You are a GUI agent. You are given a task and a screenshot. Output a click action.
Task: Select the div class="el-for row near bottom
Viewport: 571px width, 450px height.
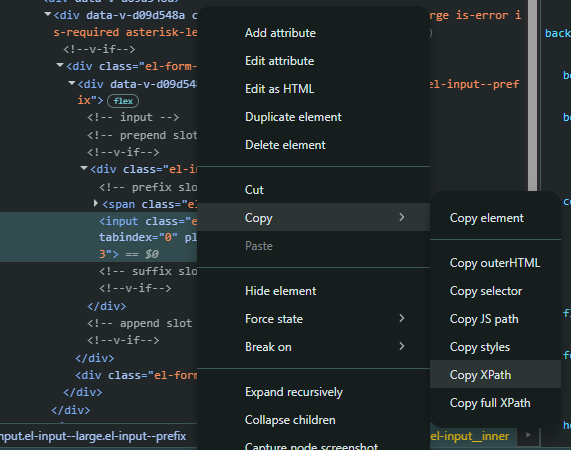click(136, 375)
